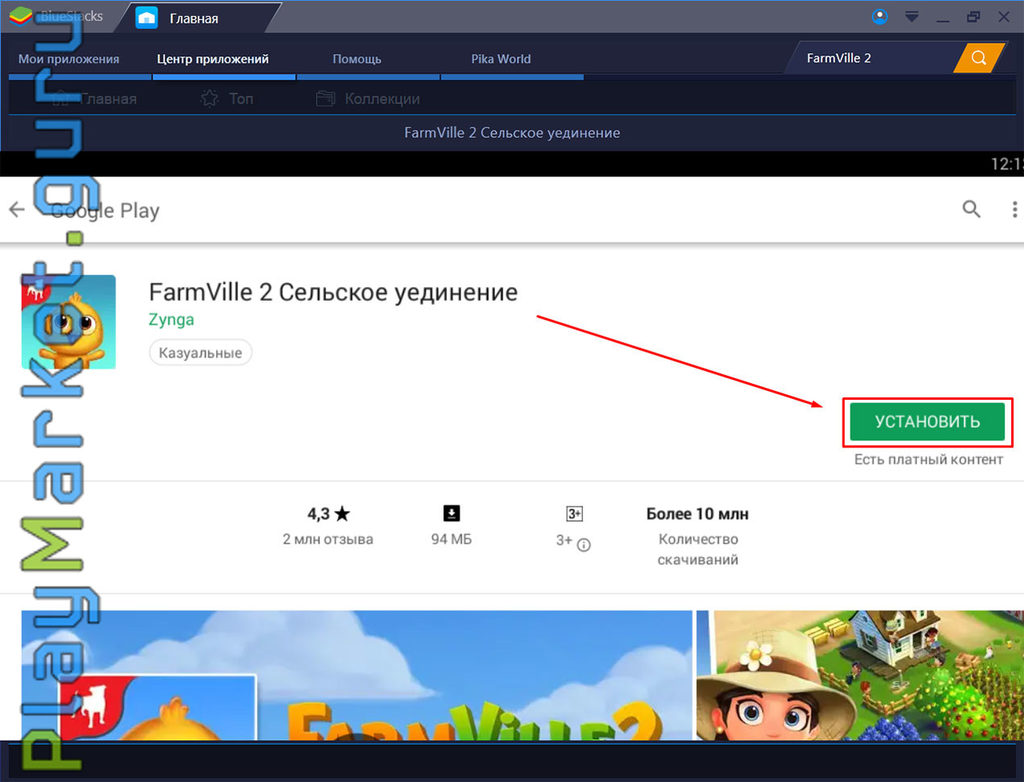1024x782 pixels.
Task: Open the Google Play three-dot overflow menu
Action: point(1014,210)
